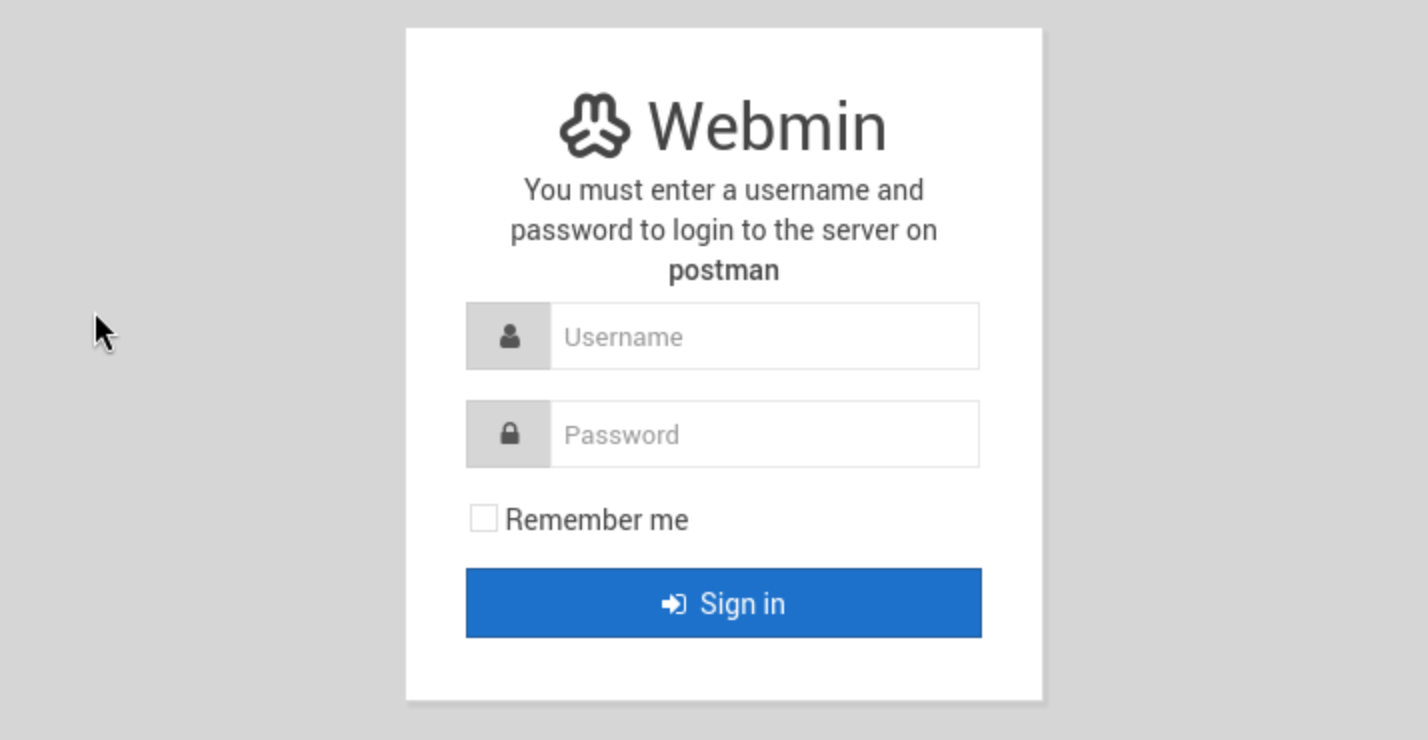This screenshot has height=740, width=1428.
Task: Click the user silhouette icon beside Username
Action: [509, 337]
